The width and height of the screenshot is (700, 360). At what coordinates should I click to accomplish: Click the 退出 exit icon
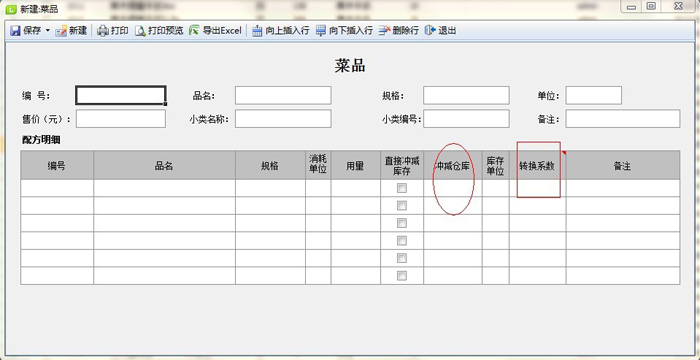coord(430,31)
